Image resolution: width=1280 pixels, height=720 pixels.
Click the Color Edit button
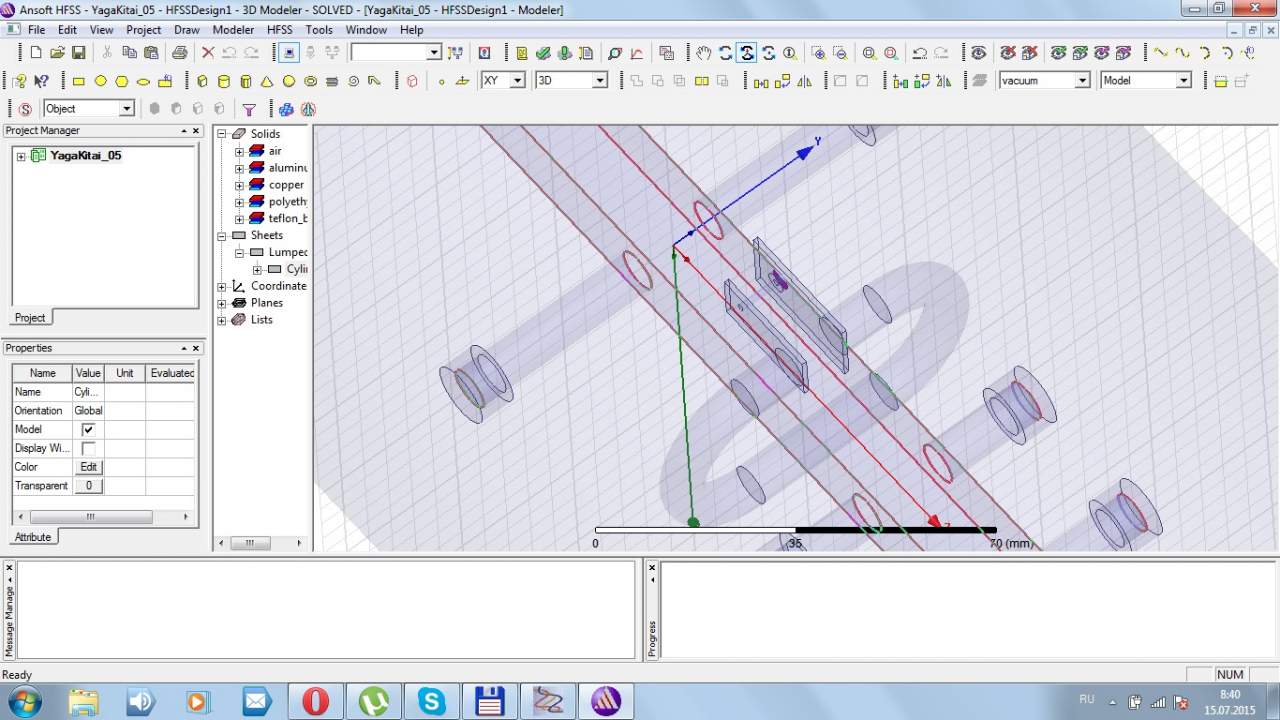click(x=88, y=467)
